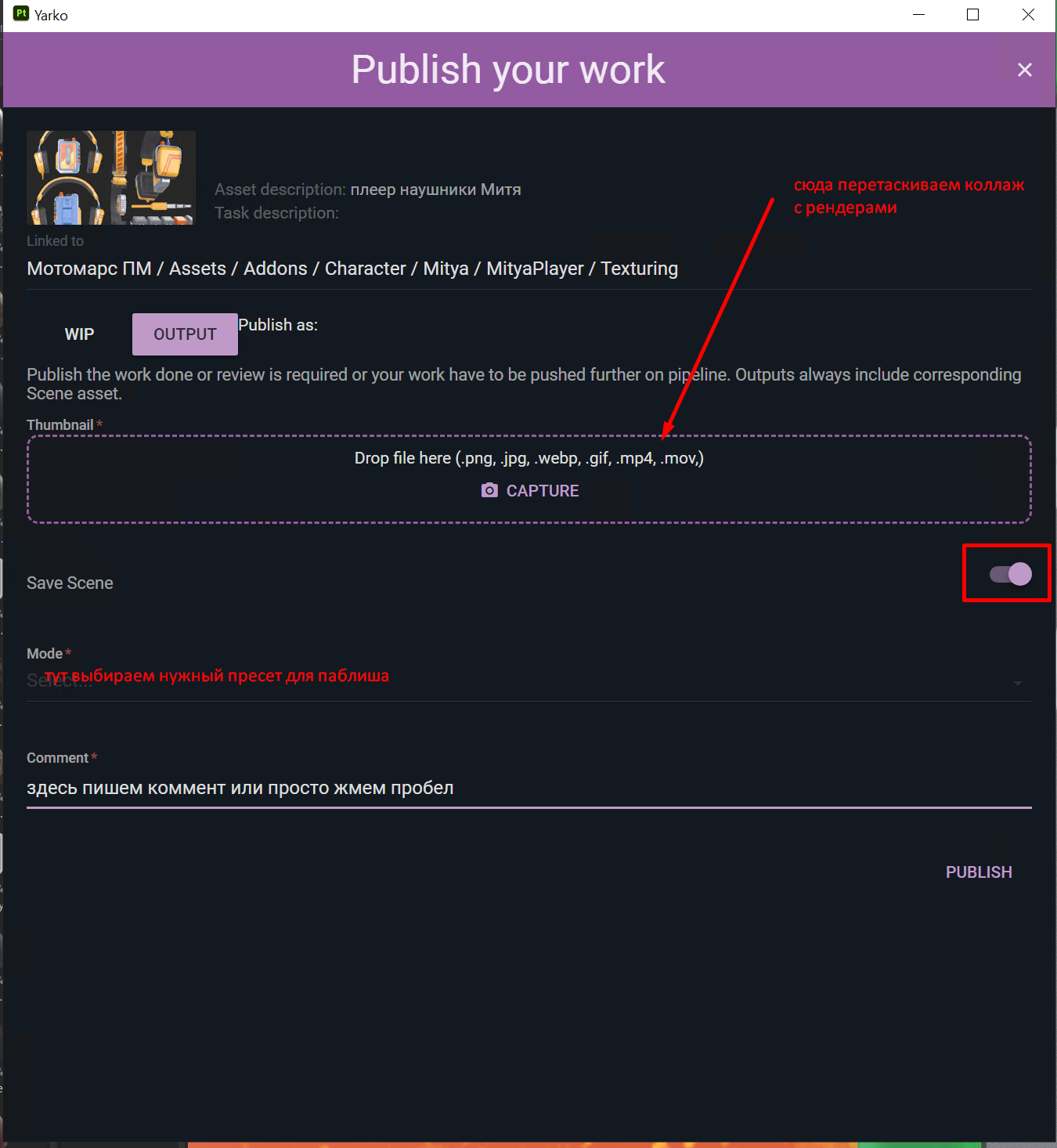Image resolution: width=1057 pixels, height=1148 pixels.
Task: Click the PUBLISH button
Action: (x=979, y=872)
